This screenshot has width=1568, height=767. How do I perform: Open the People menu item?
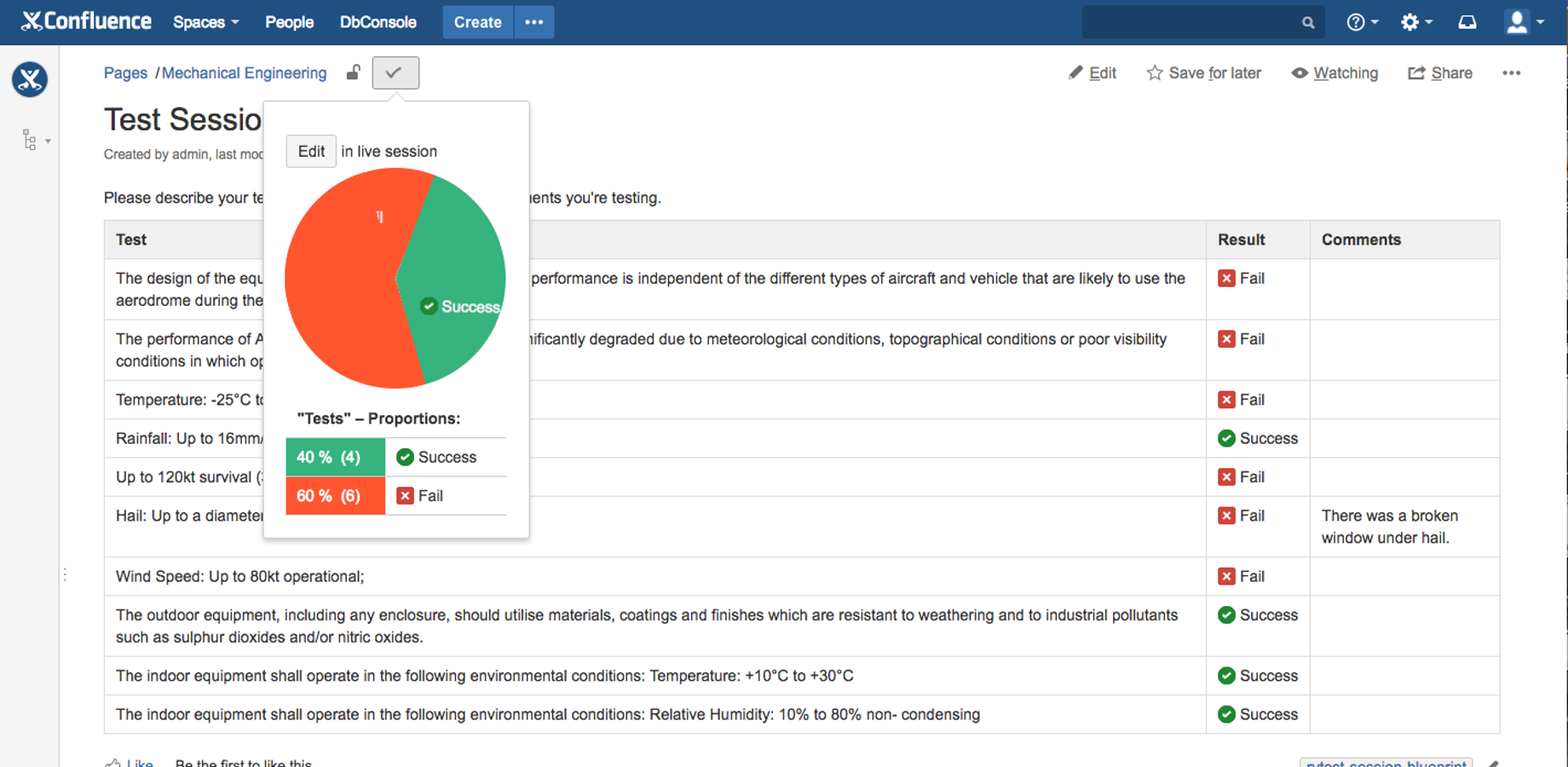[289, 22]
